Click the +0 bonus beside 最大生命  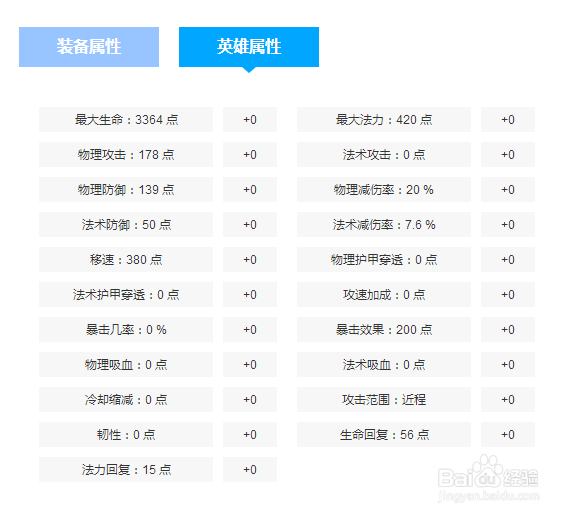pyautogui.click(x=250, y=120)
